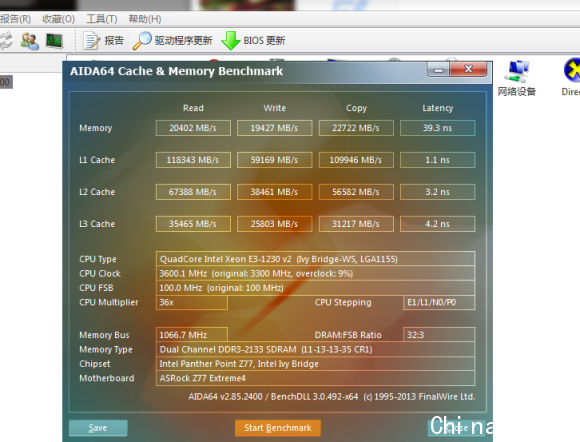Click Memory Bus field 1066.7 MHz

click(192, 335)
